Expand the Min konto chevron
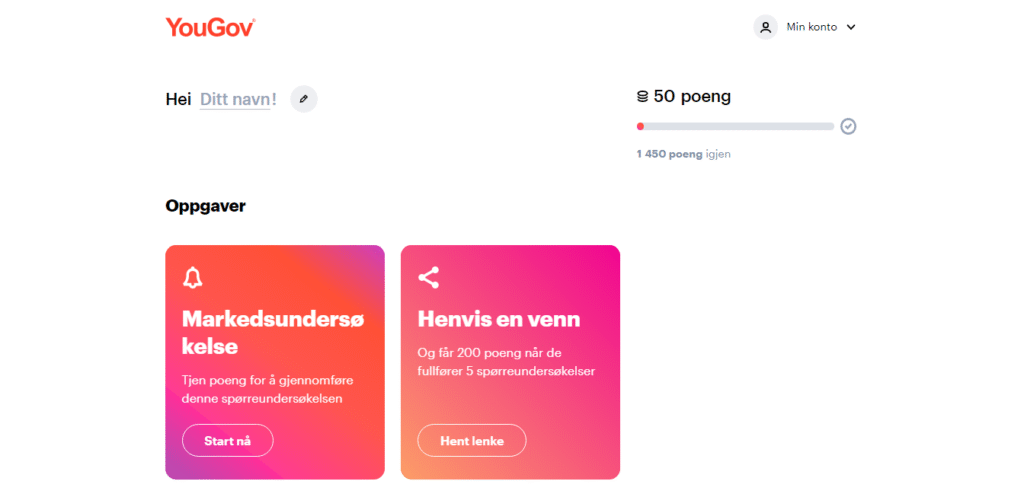The height and width of the screenshot is (494, 1024). 850,27
